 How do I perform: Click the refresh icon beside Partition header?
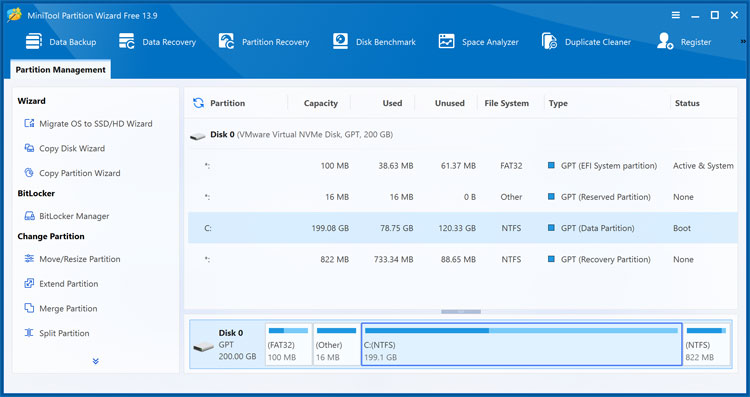tap(198, 103)
